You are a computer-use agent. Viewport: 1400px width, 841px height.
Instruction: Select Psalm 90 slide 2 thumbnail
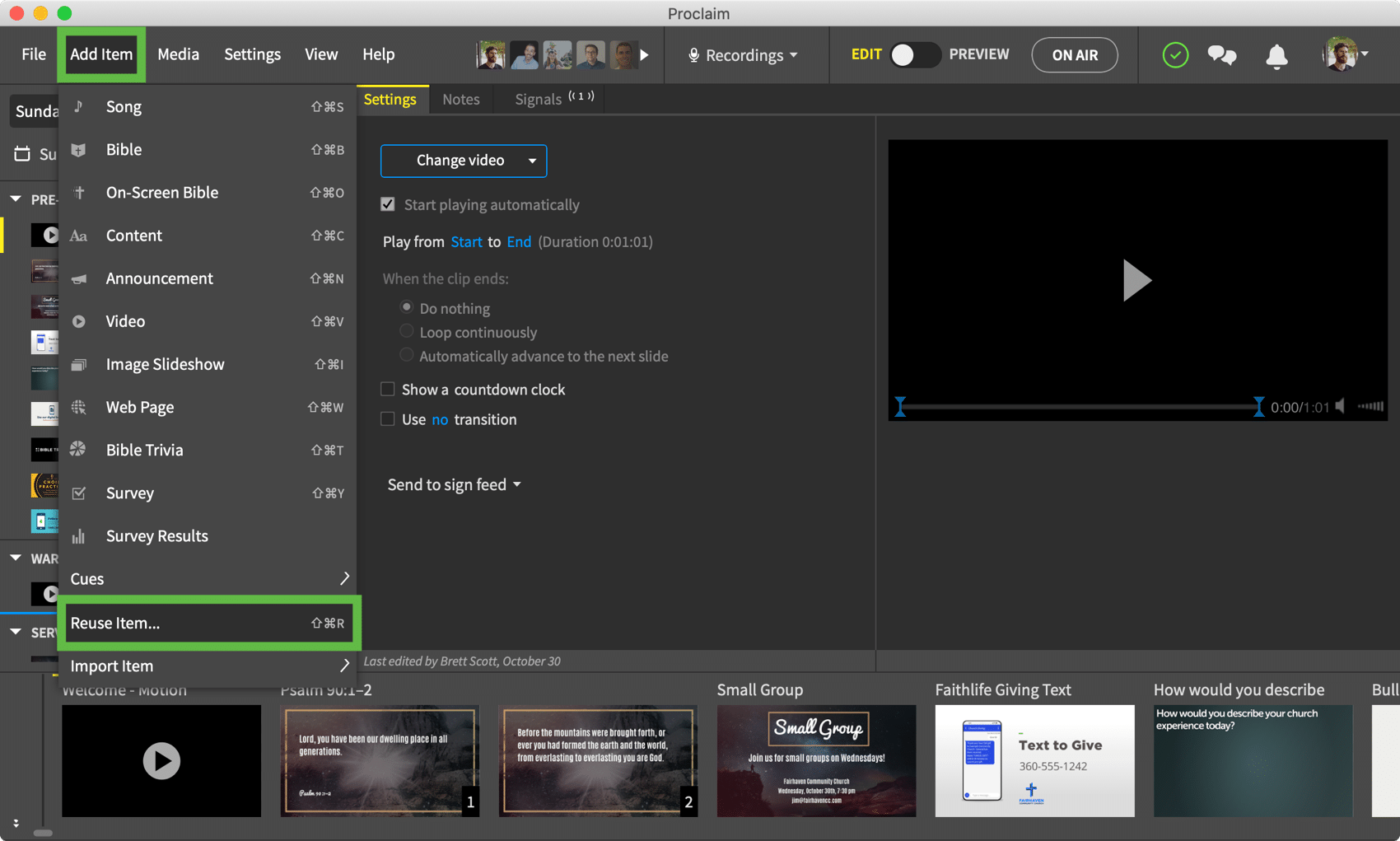tap(598, 760)
